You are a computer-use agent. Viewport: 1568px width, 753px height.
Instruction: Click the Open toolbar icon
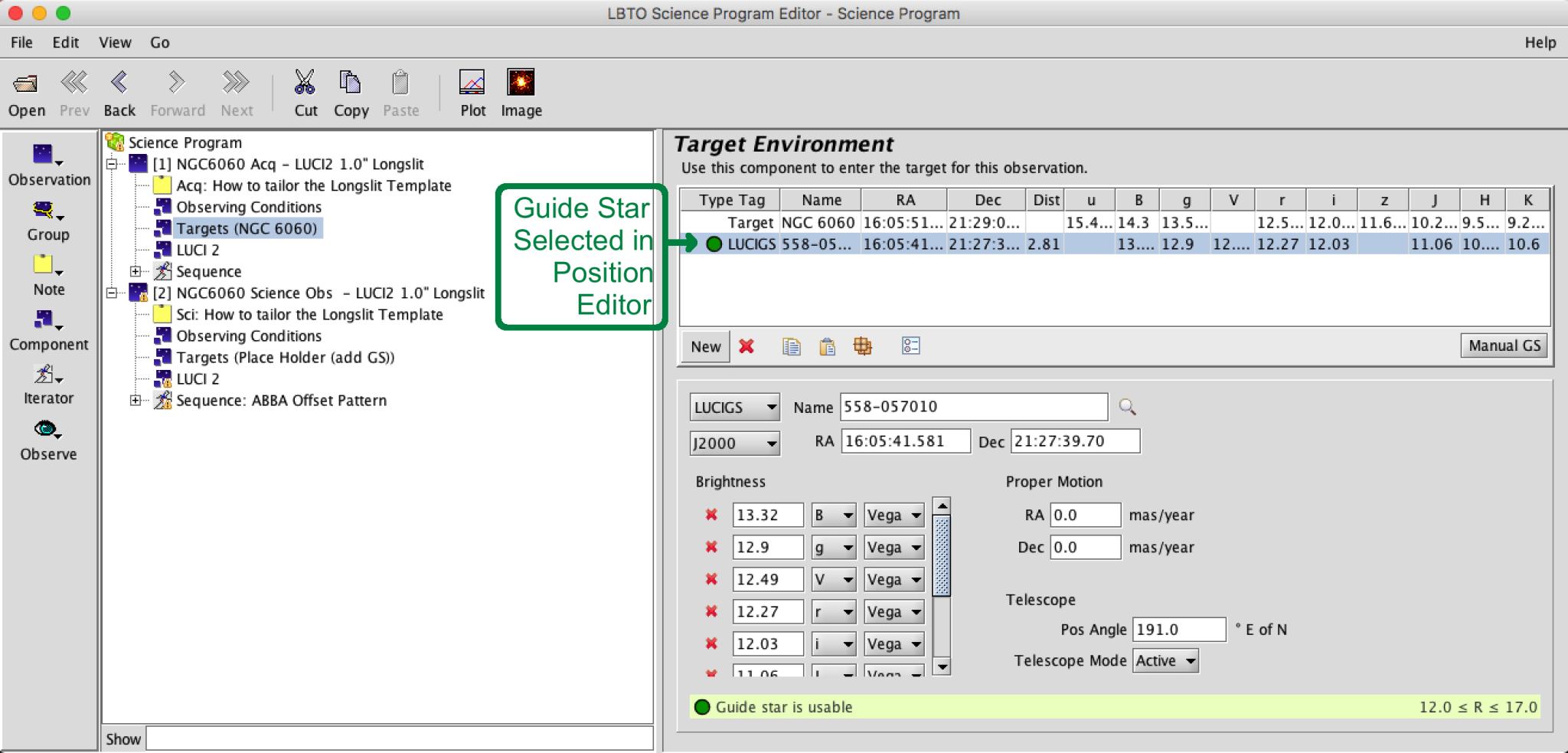click(x=26, y=83)
